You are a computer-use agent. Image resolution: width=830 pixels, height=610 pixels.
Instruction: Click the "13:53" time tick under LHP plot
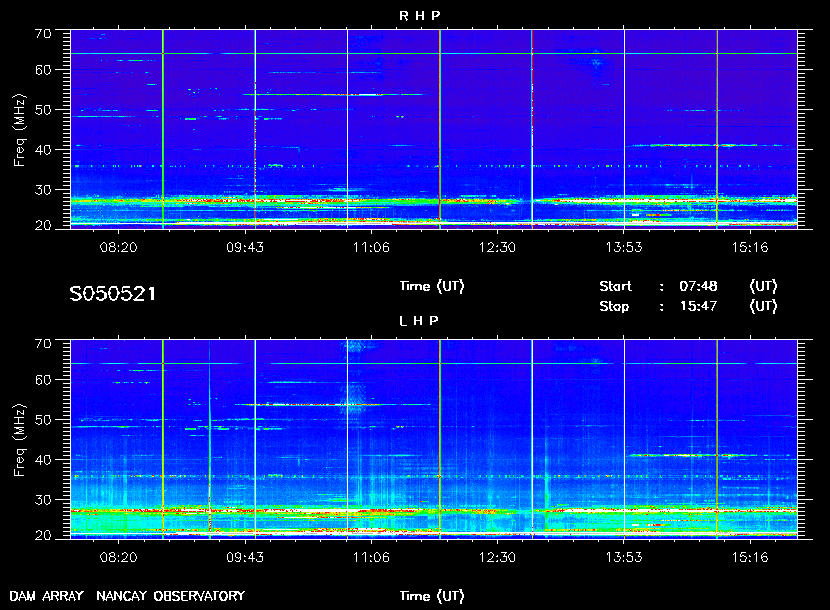coord(624,557)
